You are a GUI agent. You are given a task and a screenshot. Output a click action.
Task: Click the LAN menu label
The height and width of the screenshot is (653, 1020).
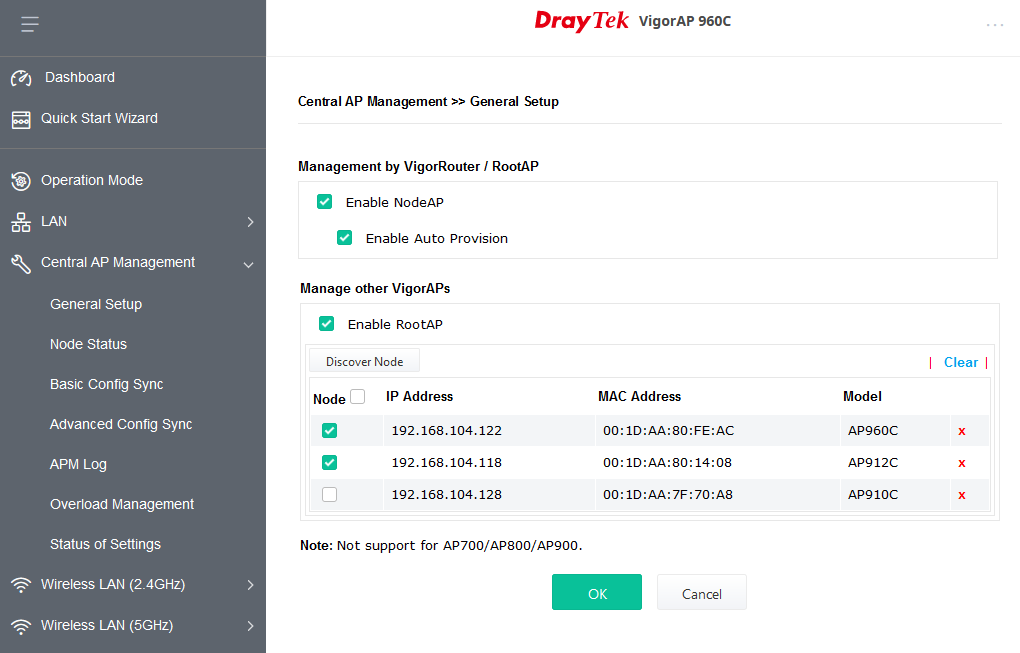point(54,221)
